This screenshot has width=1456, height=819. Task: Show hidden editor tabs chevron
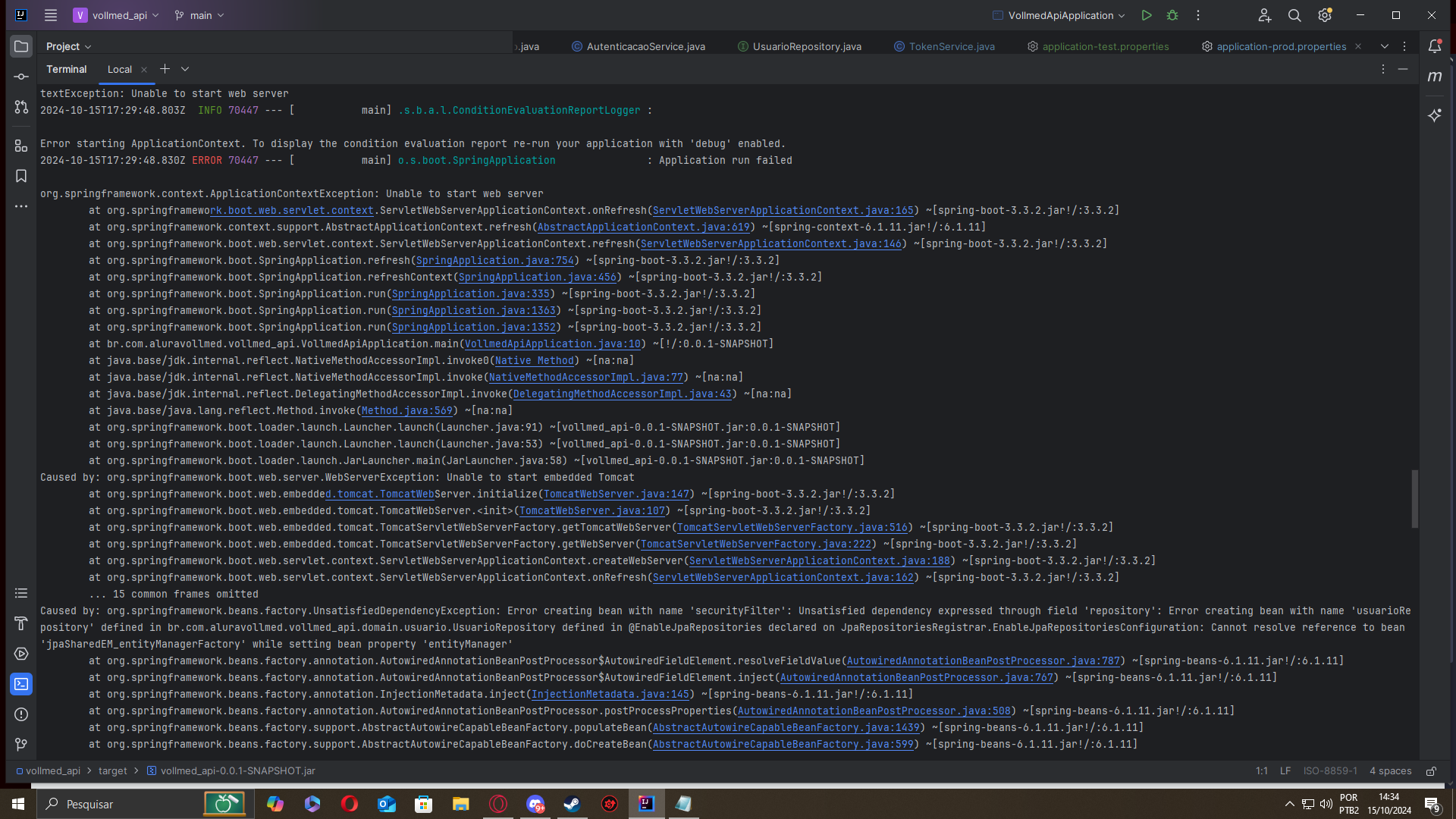1385,46
